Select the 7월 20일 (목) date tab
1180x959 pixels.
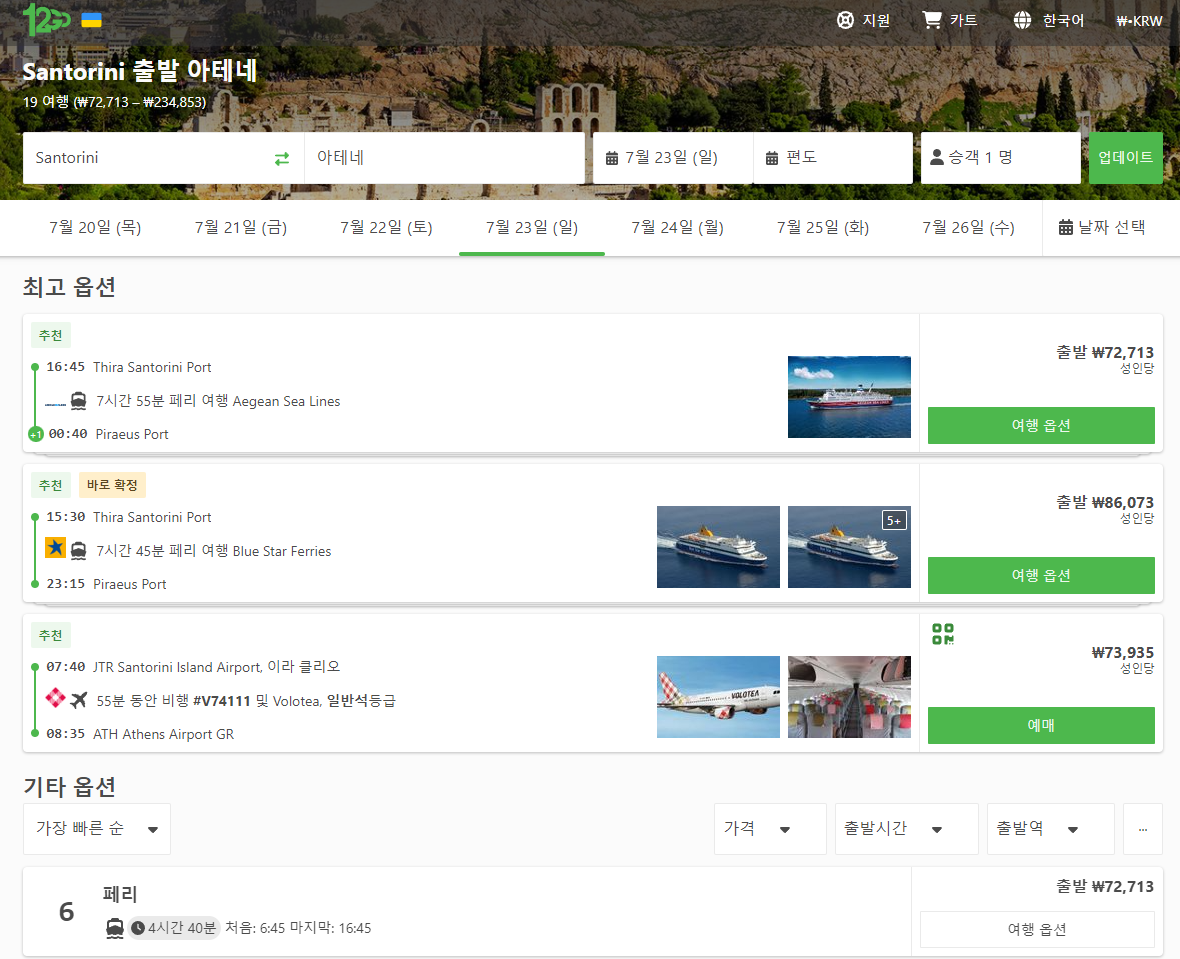click(95, 227)
